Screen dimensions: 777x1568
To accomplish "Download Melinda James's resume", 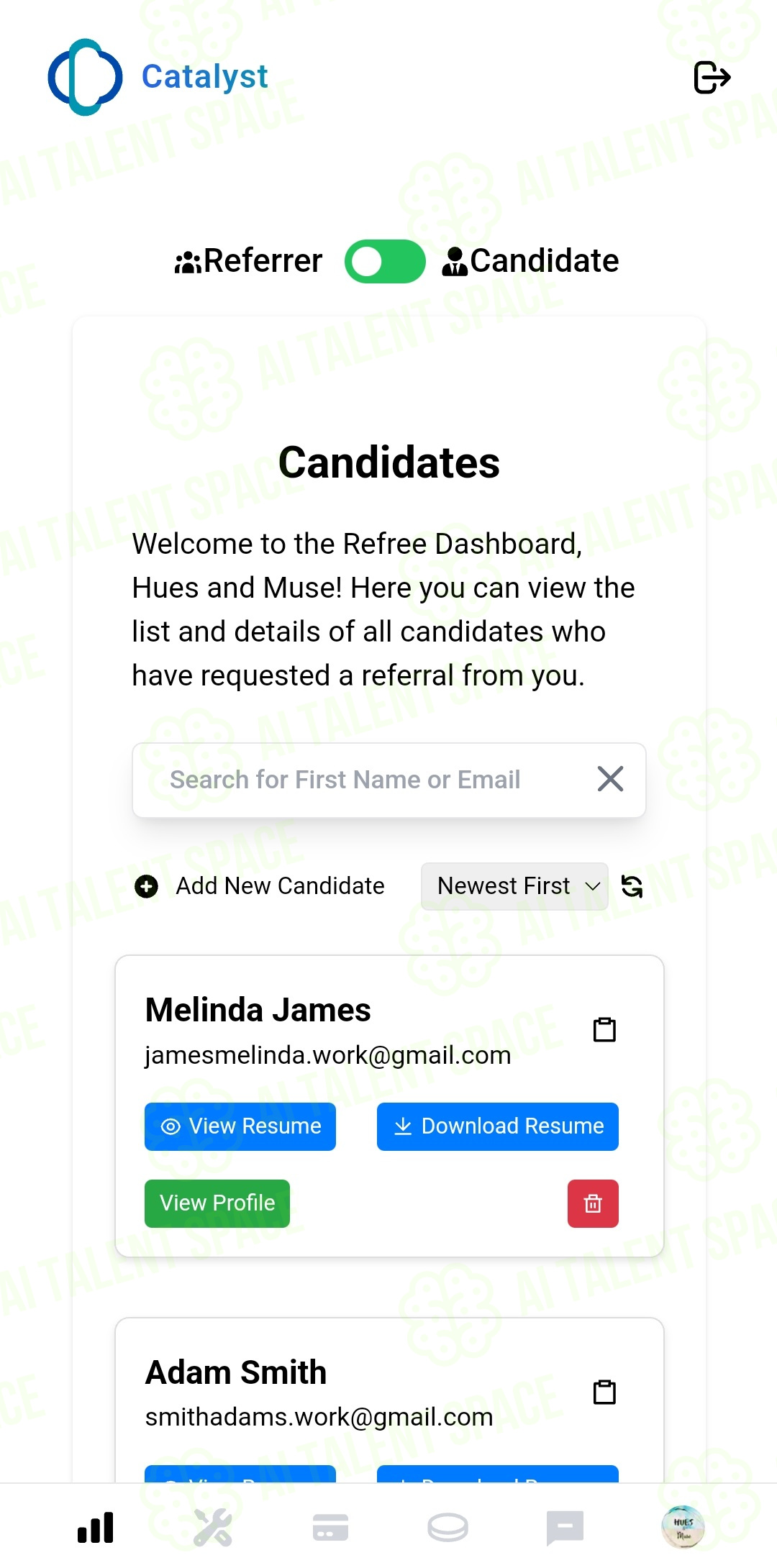I will coord(498,1126).
